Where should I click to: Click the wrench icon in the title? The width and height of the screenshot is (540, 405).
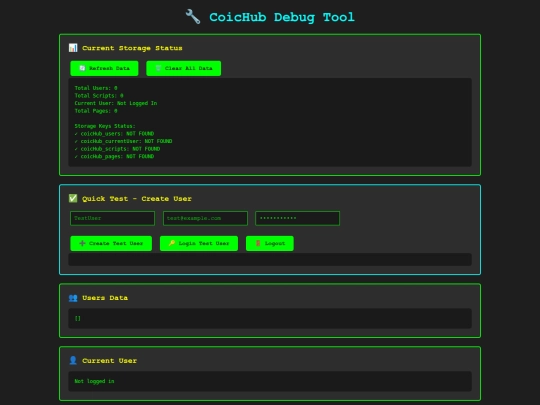click(193, 17)
